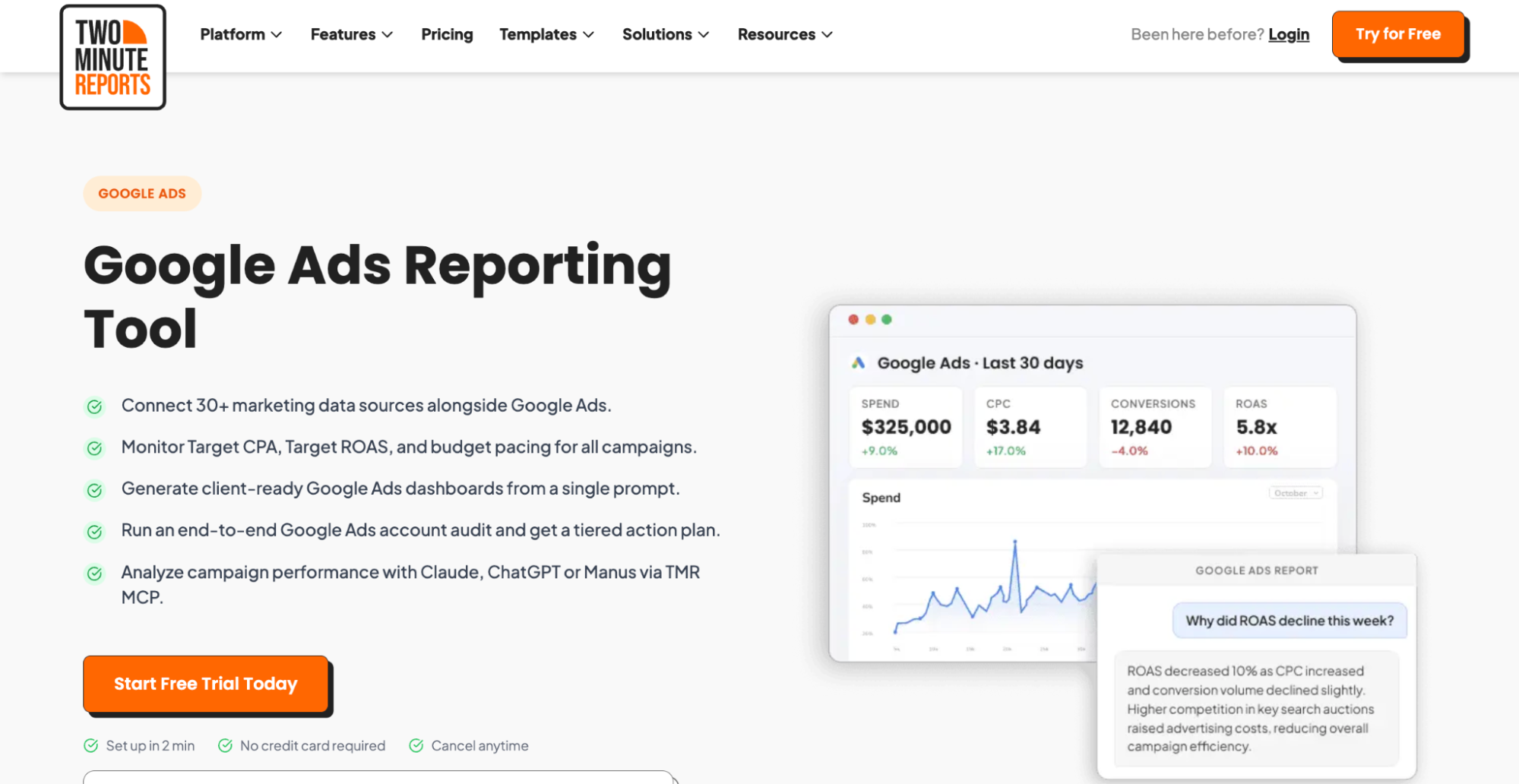Click the 'GOOGLE ADS REPORT' panel header
Screen dimensions: 1519x784
coord(1257,571)
